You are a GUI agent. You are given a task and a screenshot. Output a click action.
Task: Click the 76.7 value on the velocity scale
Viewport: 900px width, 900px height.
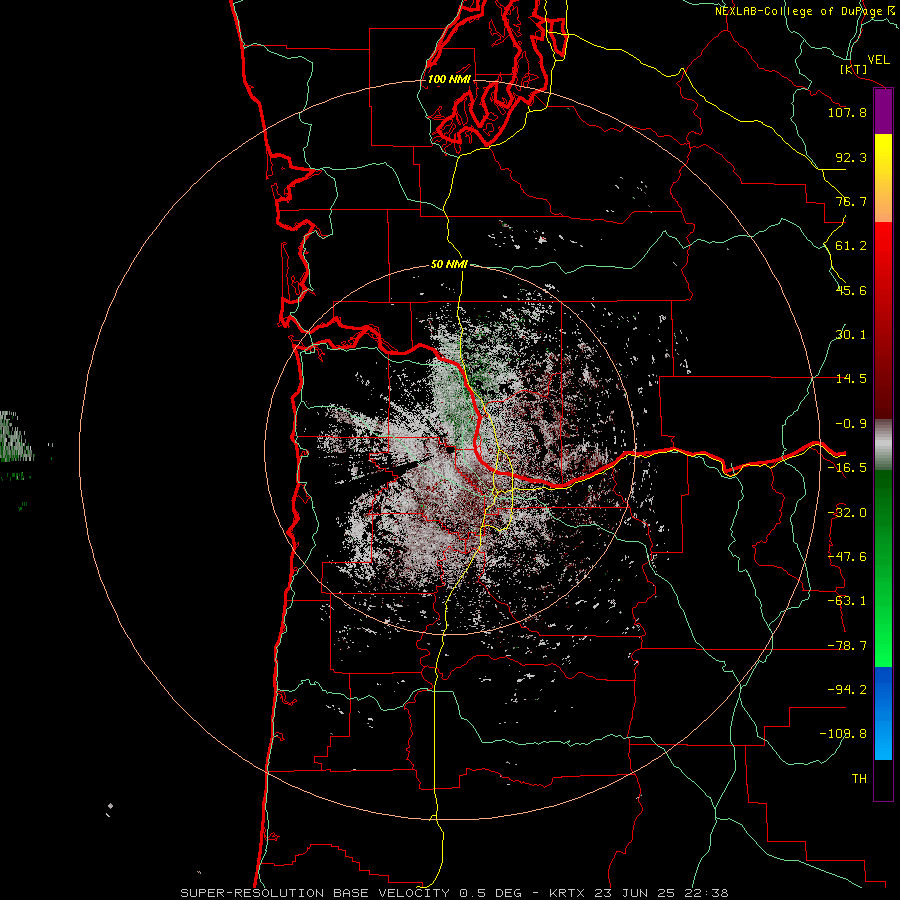click(851, 201)
